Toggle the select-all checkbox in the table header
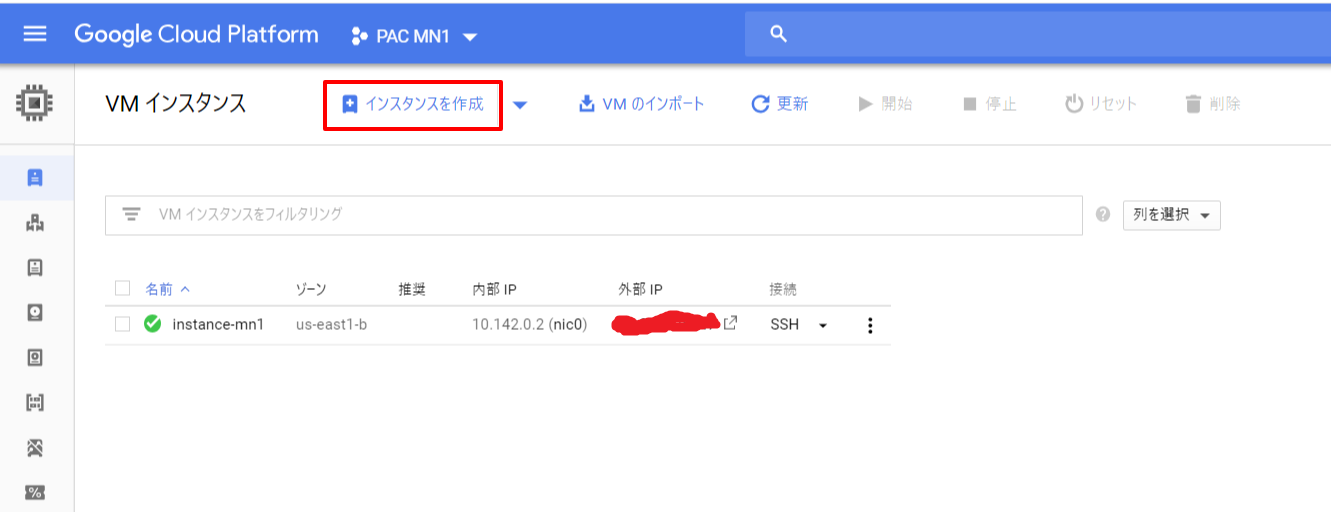1331x512 pixels. 123,289
